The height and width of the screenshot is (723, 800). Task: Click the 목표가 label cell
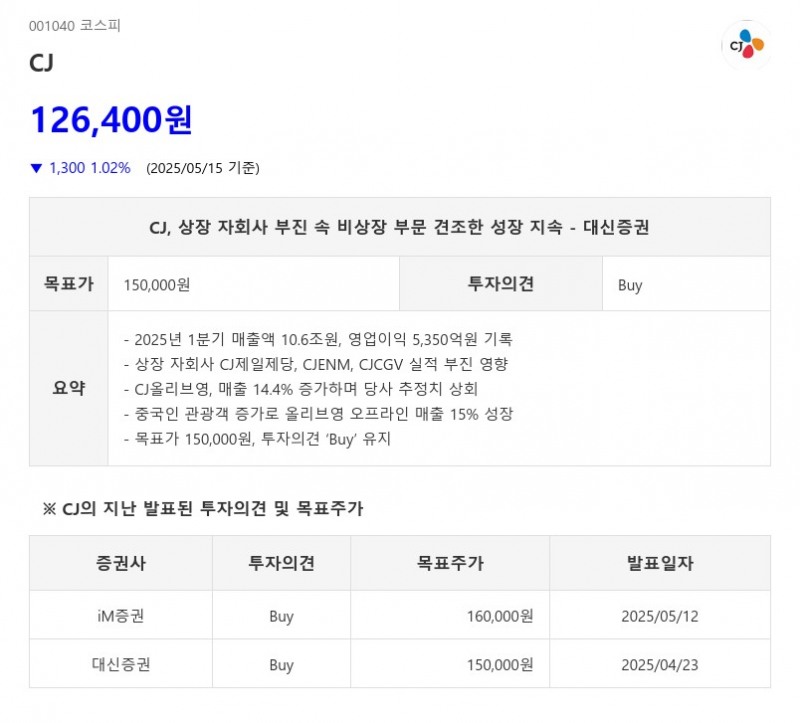67,285
